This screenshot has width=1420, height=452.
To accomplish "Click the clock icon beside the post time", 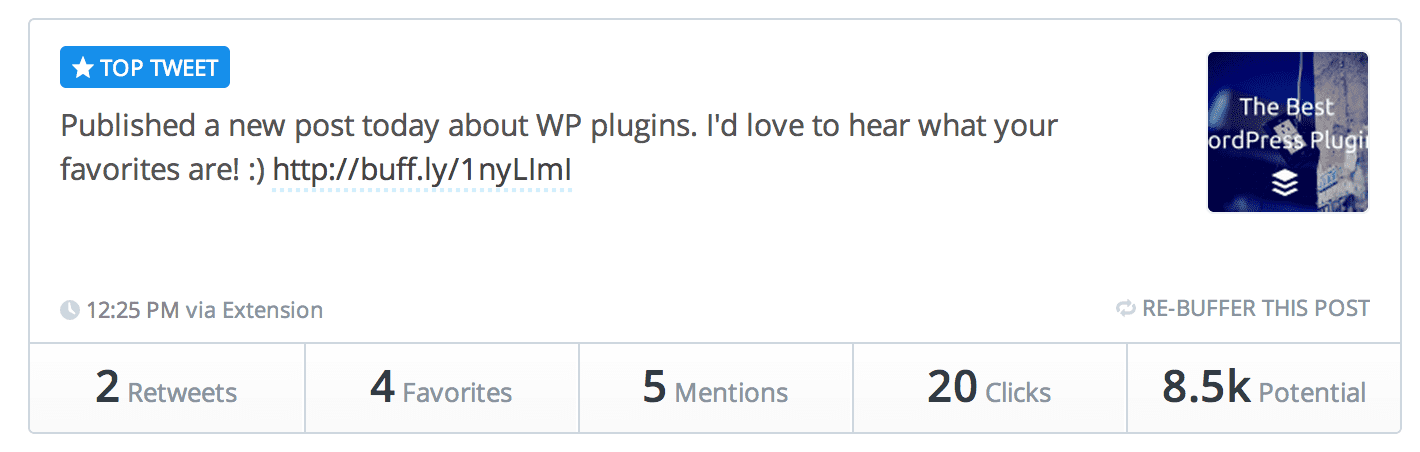I will 70,310.
